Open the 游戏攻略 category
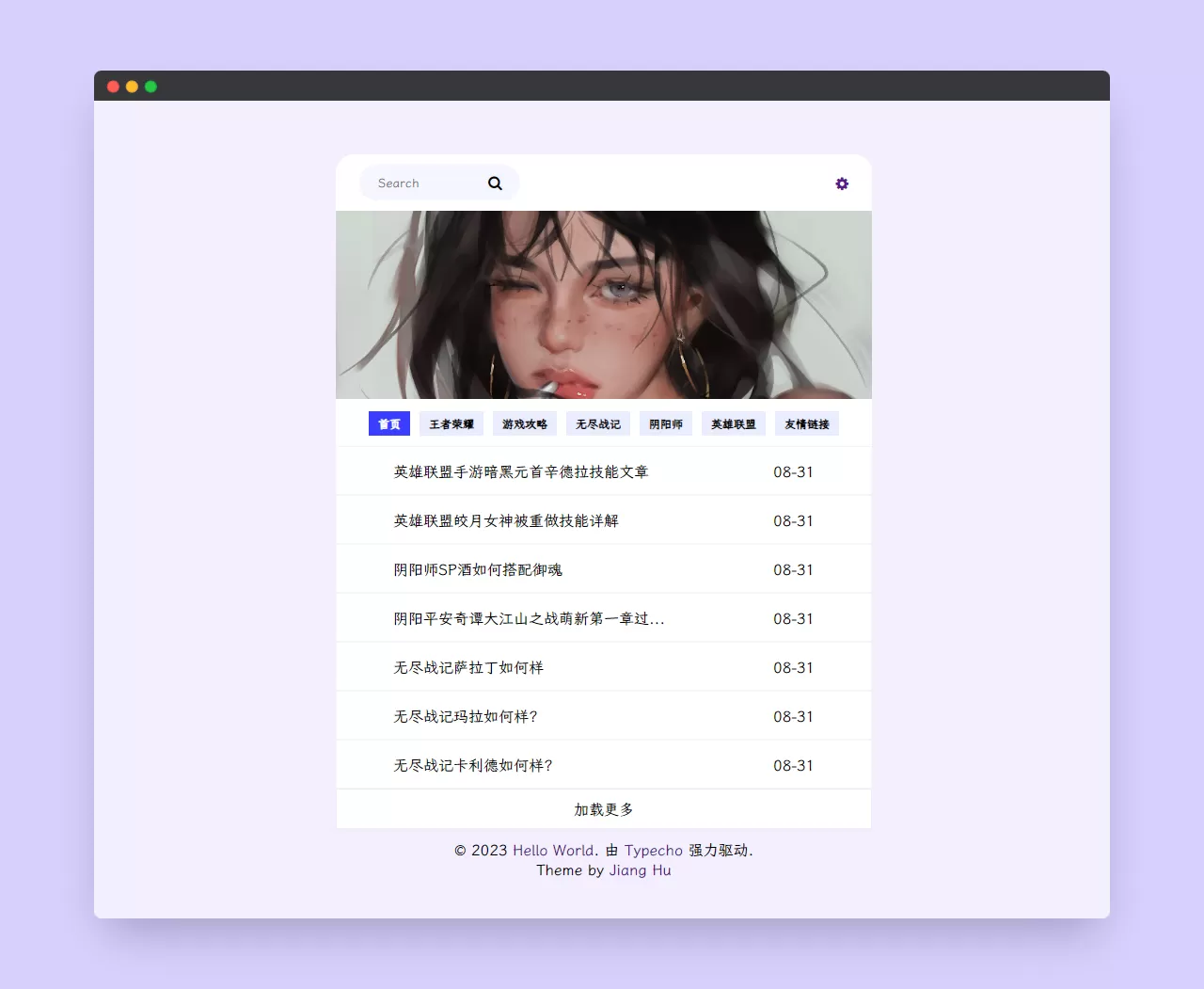Viewport: 1204px width, 989px height. pos(524,423)
